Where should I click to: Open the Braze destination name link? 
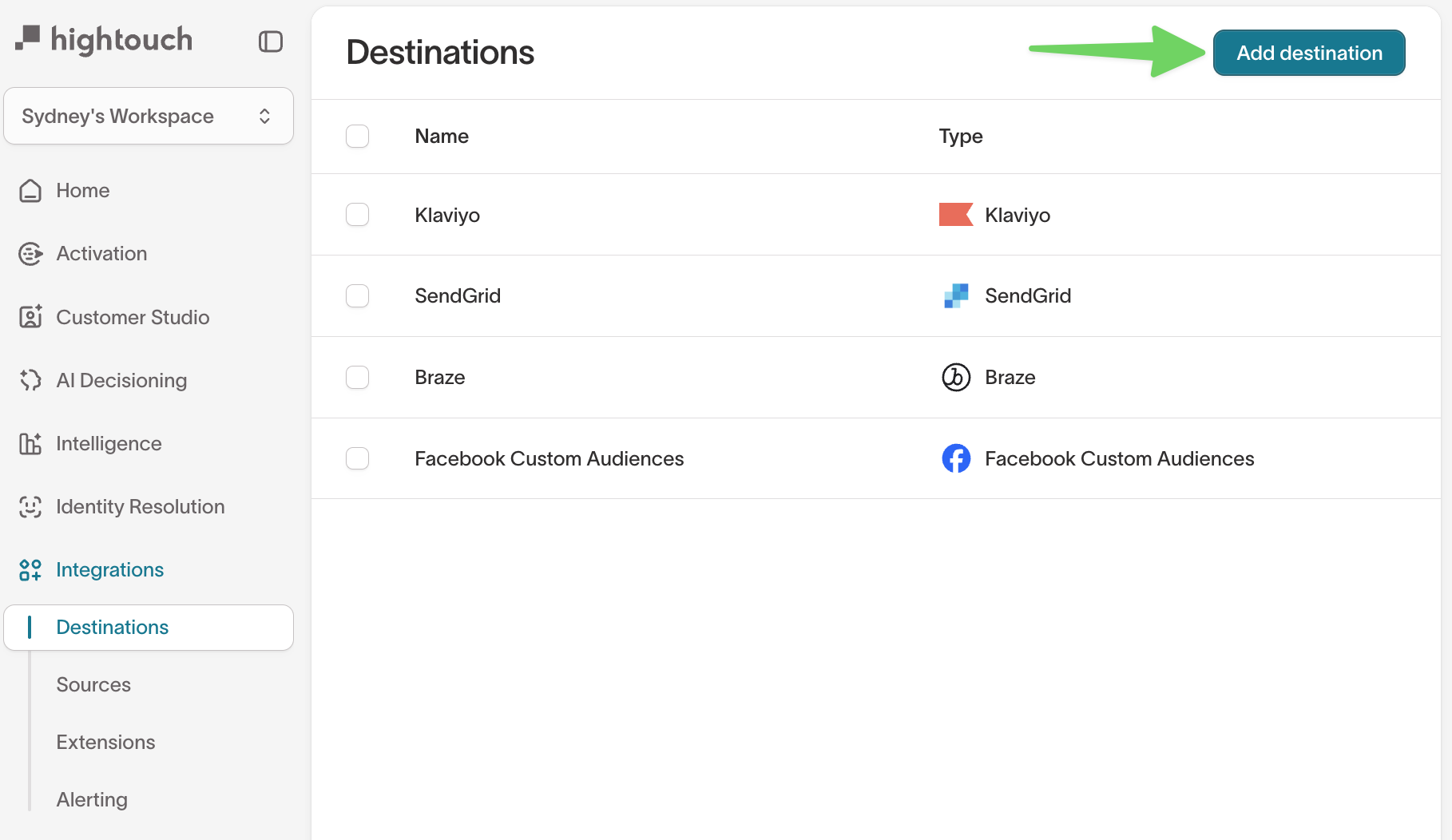point(439,378)
